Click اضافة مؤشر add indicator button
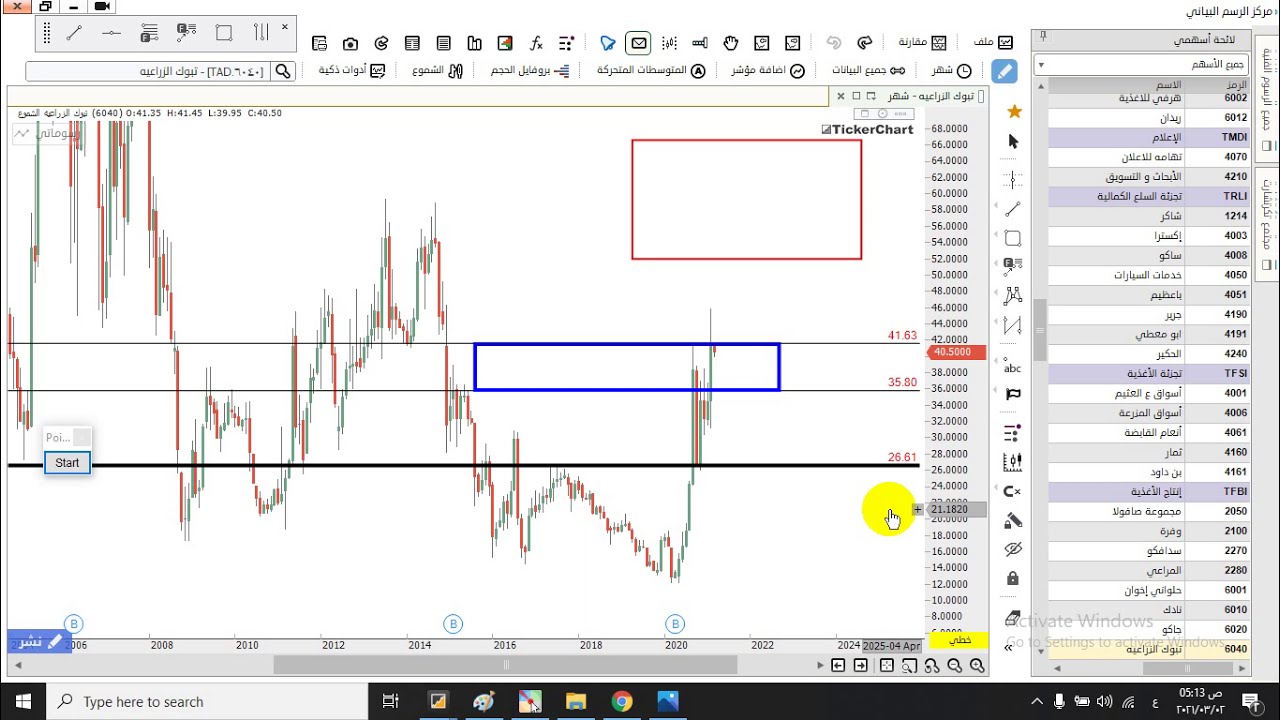This screenshot has width=1280, height=720. click(768, 71)
